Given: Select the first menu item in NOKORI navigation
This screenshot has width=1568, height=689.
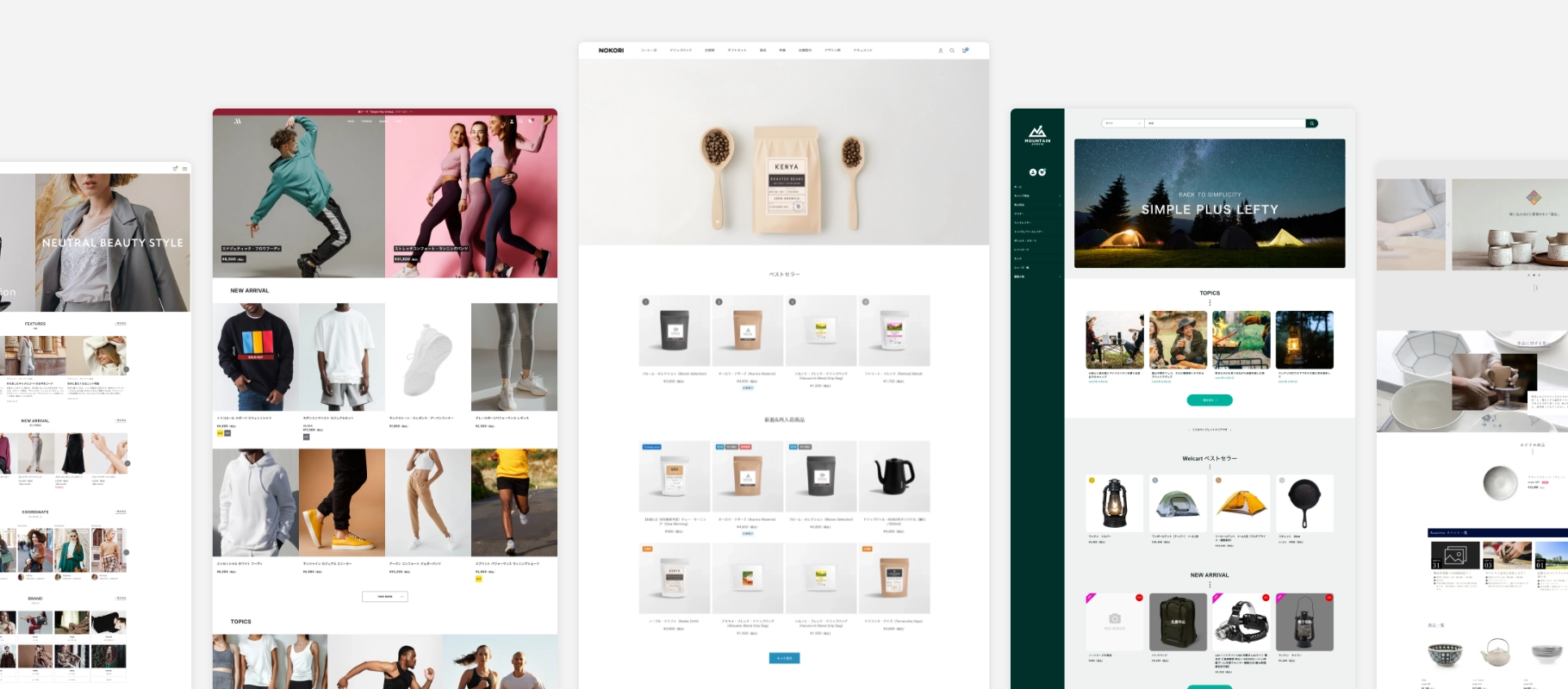Looking at the screenshot, I should click(x=648, y=51).
